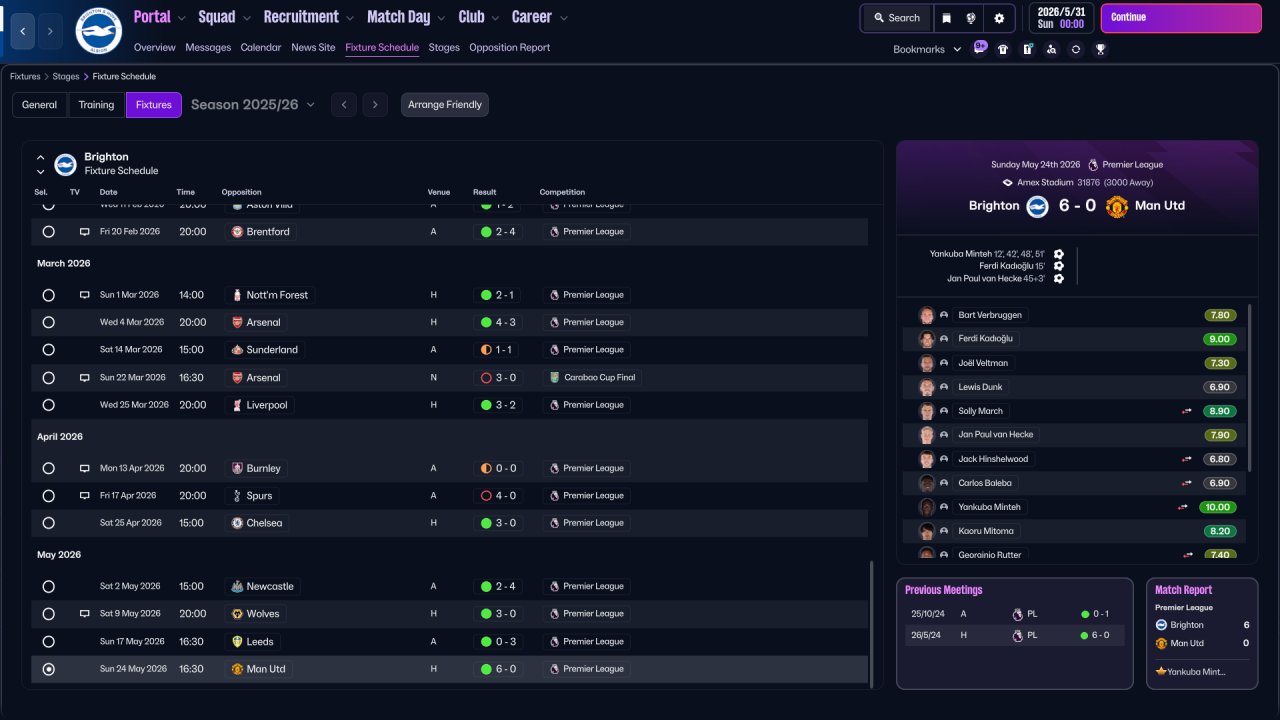Switch to the Training tab

tap(96, 105)
